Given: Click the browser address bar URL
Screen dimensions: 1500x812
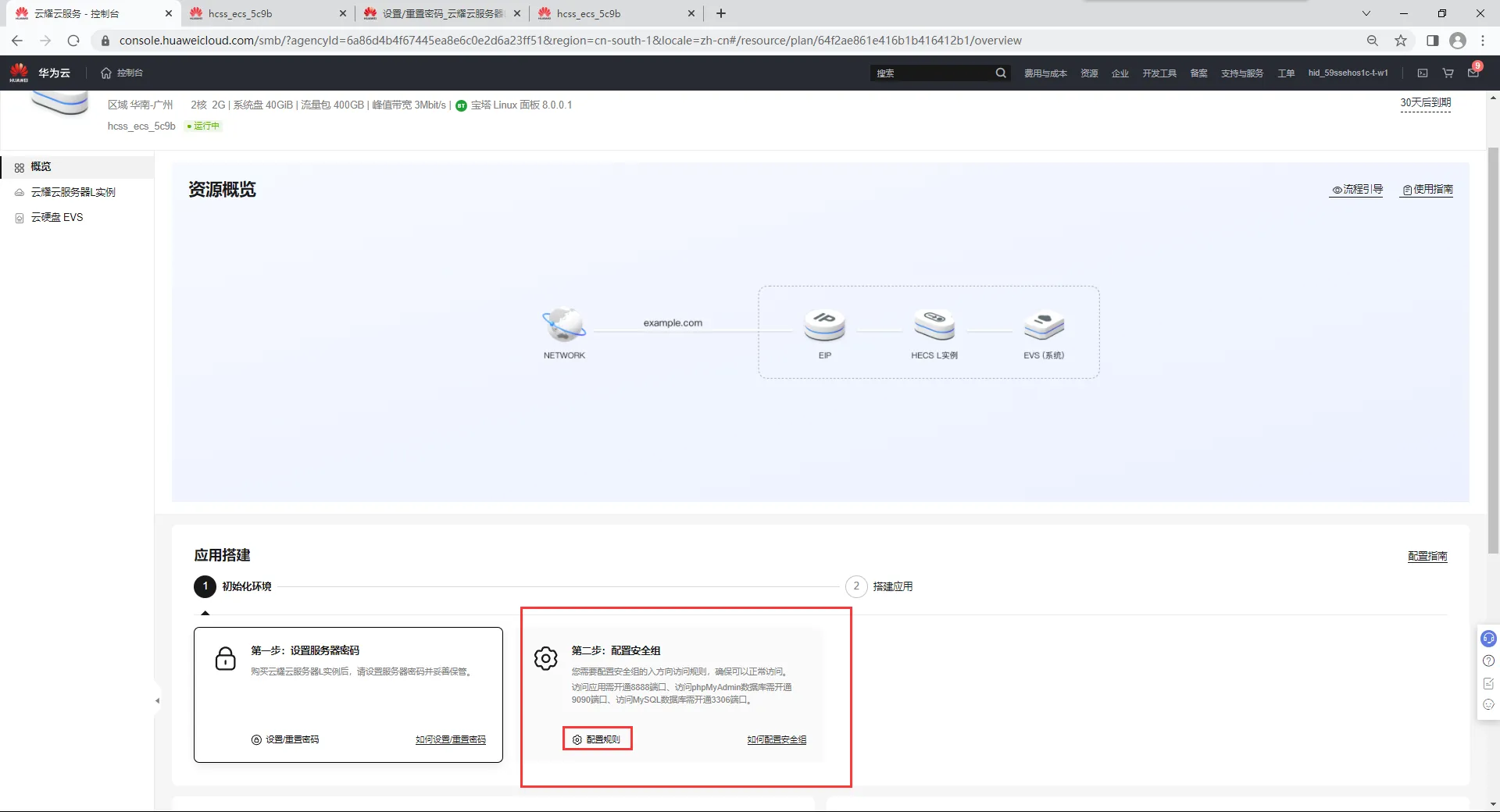Looking at the screenshot, I should click(570, 41).
